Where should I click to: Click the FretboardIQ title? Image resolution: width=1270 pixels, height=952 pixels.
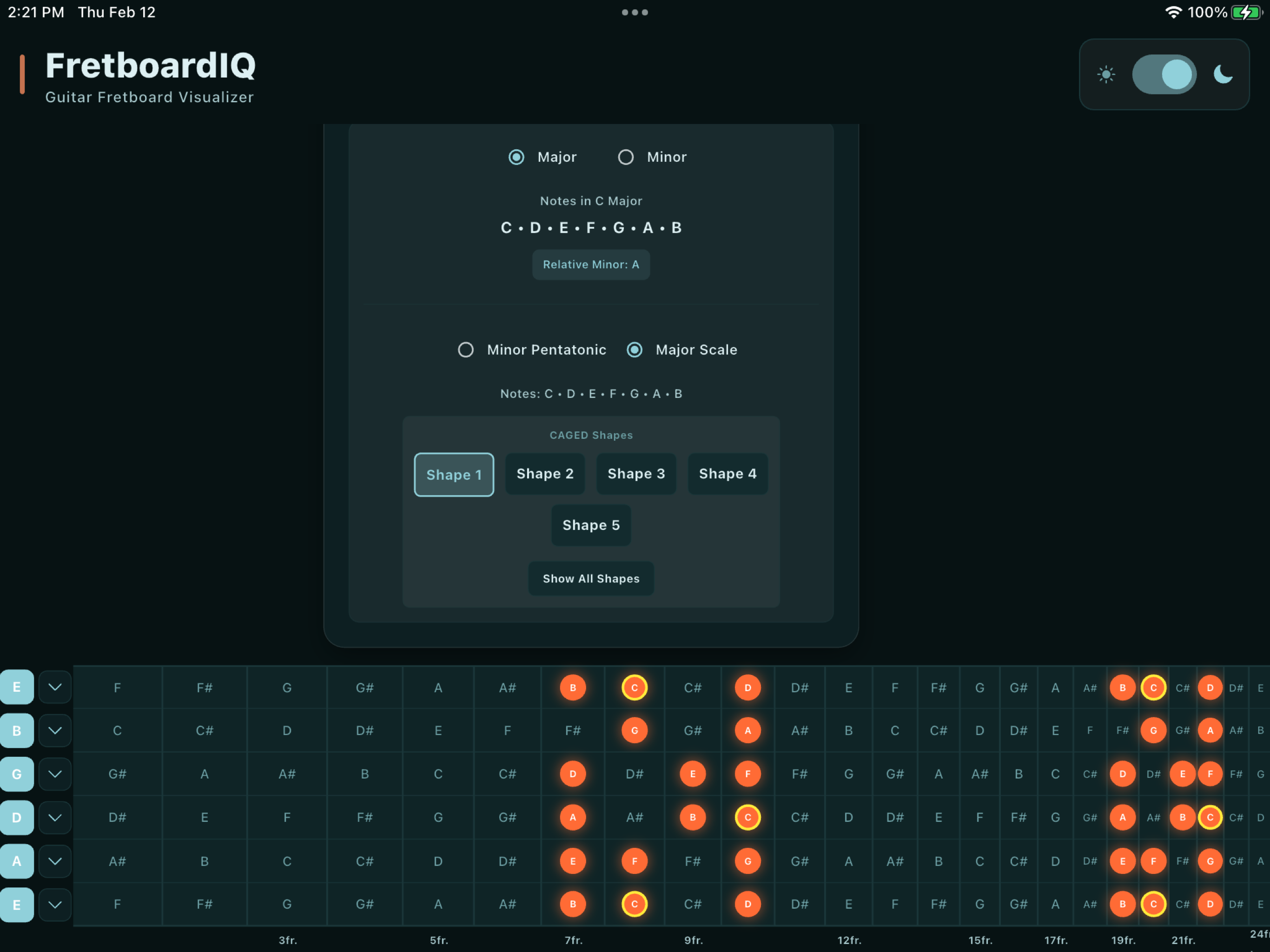[x=151, y=66]
